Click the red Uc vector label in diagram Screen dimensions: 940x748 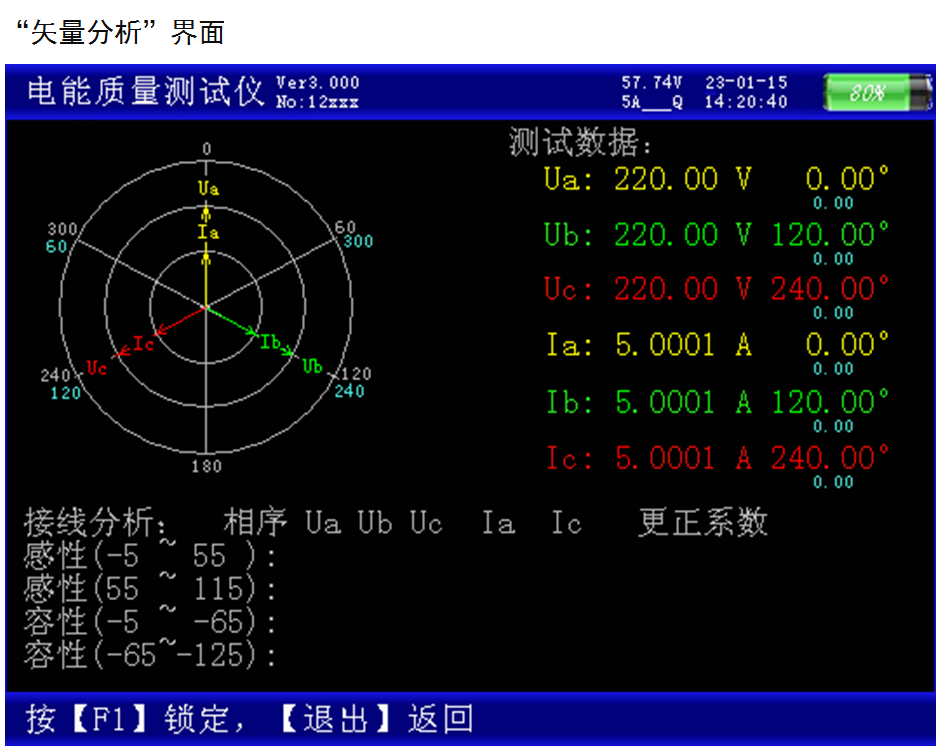point(96,367)
